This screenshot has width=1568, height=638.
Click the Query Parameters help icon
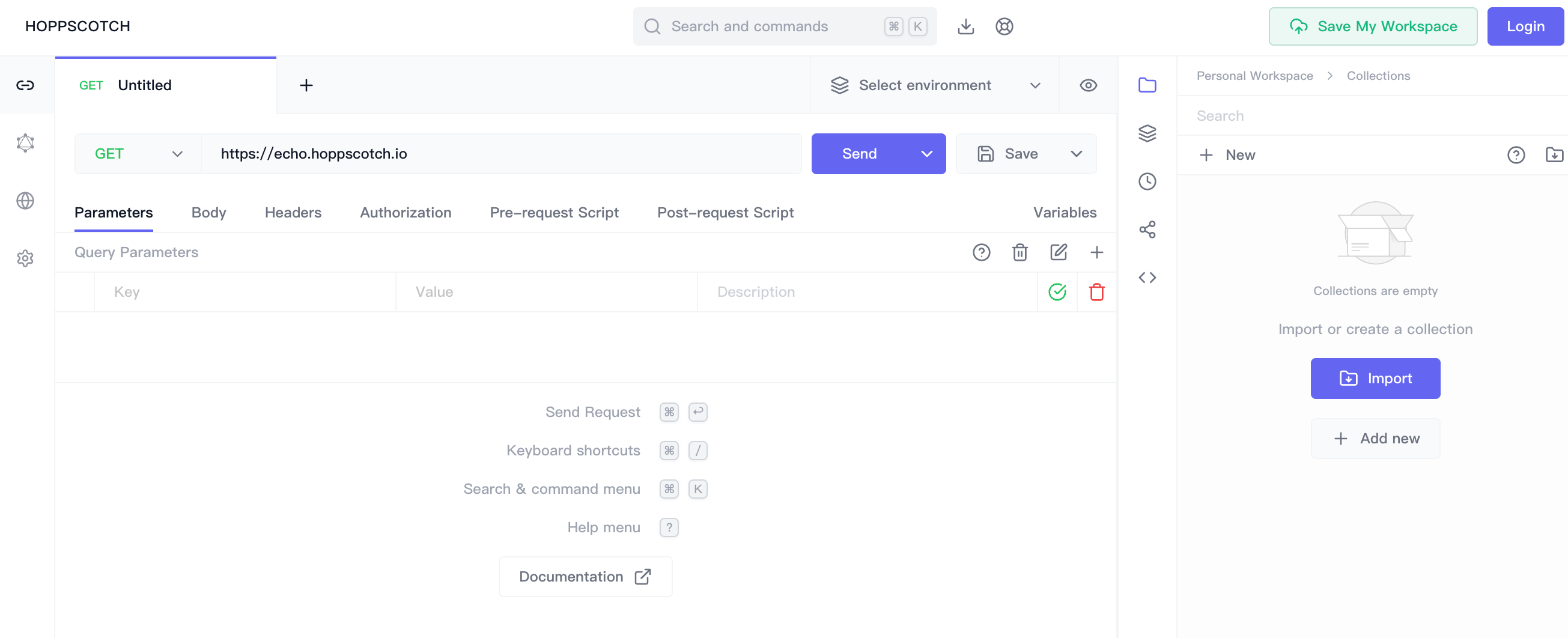pyautogui.click(x=980, y=252)
